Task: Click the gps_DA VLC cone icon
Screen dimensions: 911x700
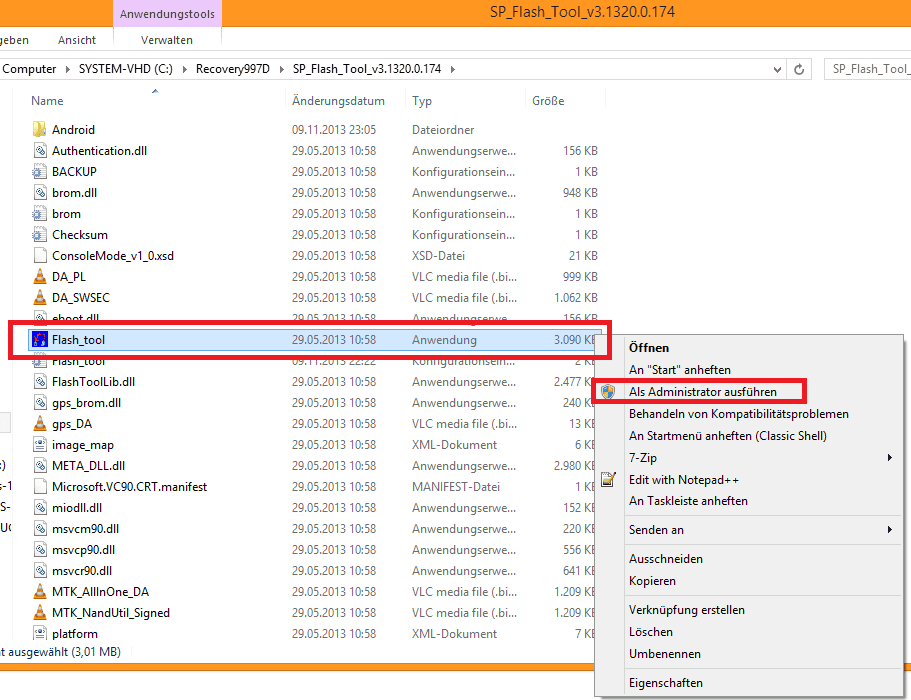Action: [x=40, y=423]
